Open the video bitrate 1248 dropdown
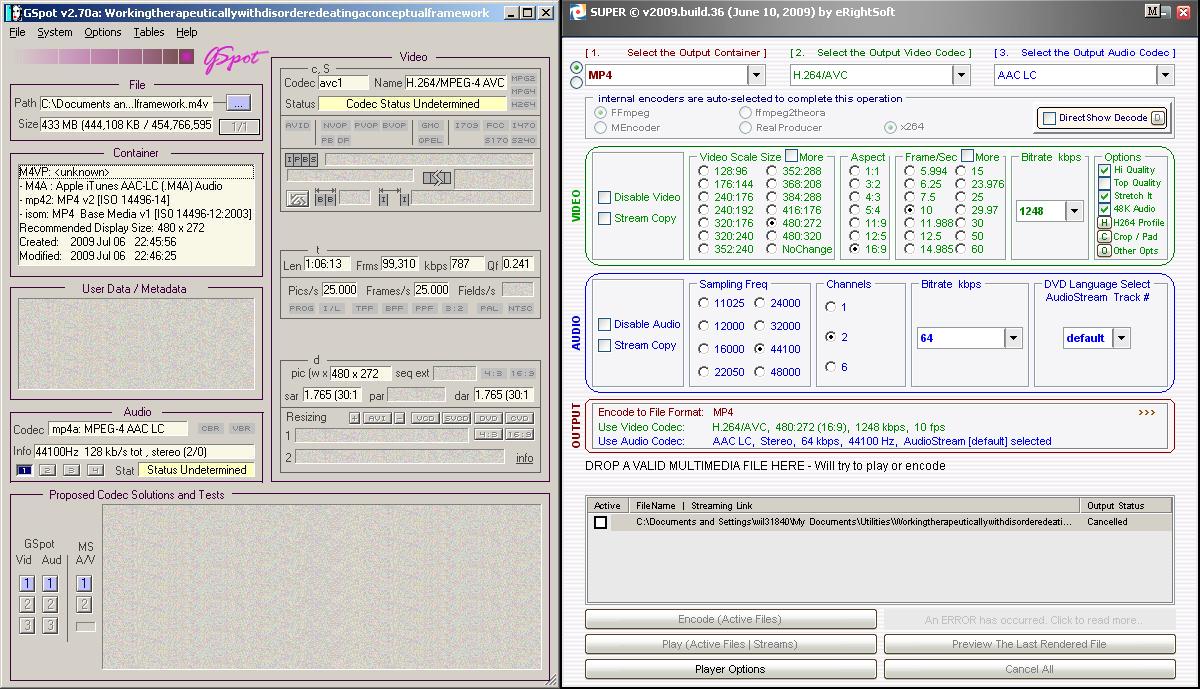 pyautogui.click(x=1075, y=211)
